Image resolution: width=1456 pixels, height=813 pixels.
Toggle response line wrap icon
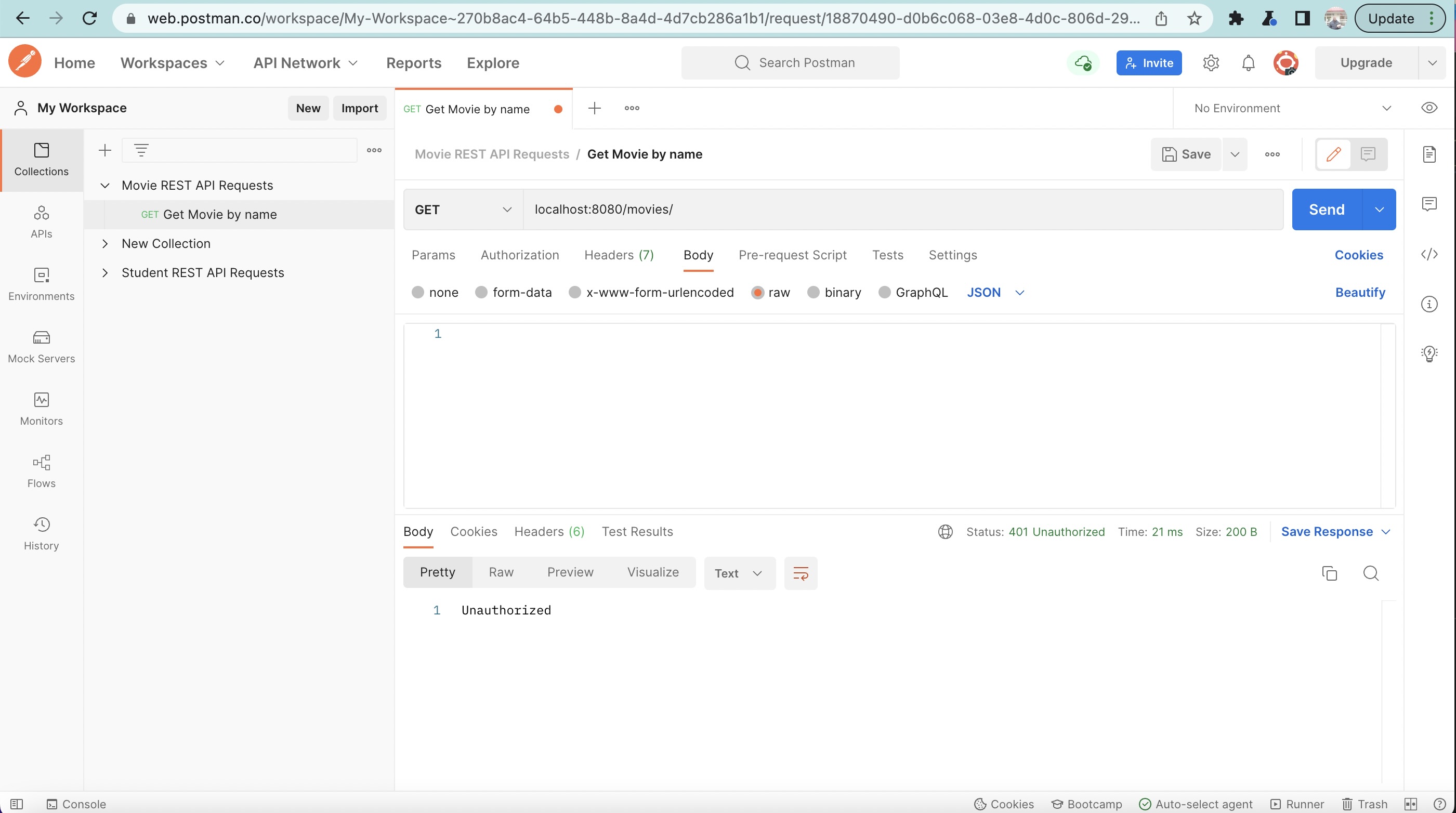tap(801, 573)
